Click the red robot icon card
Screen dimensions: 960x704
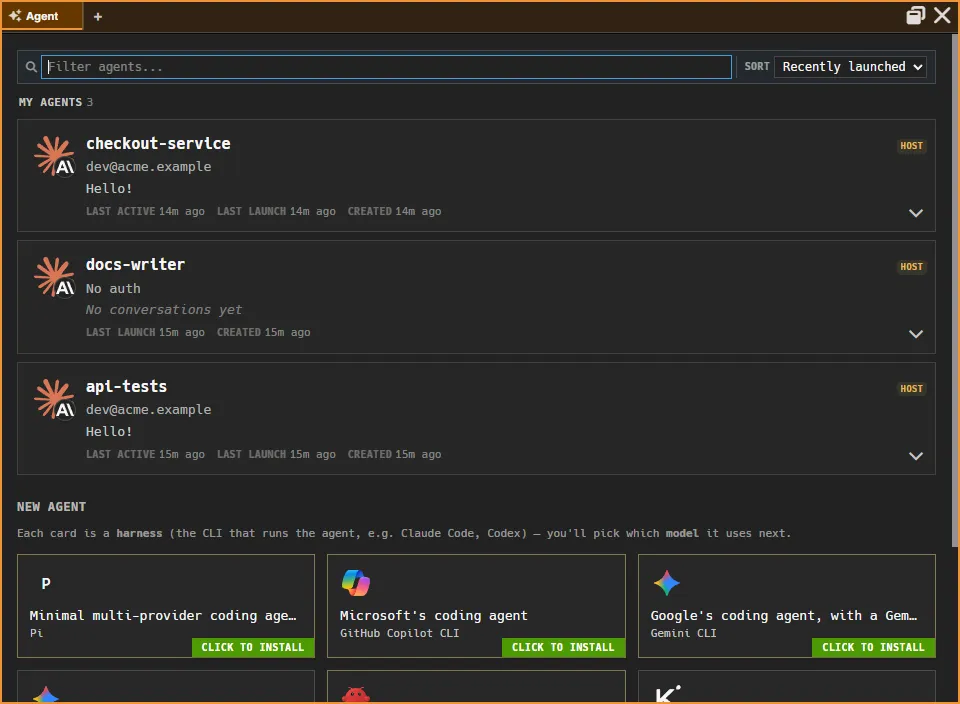click(x=356, y=695)
